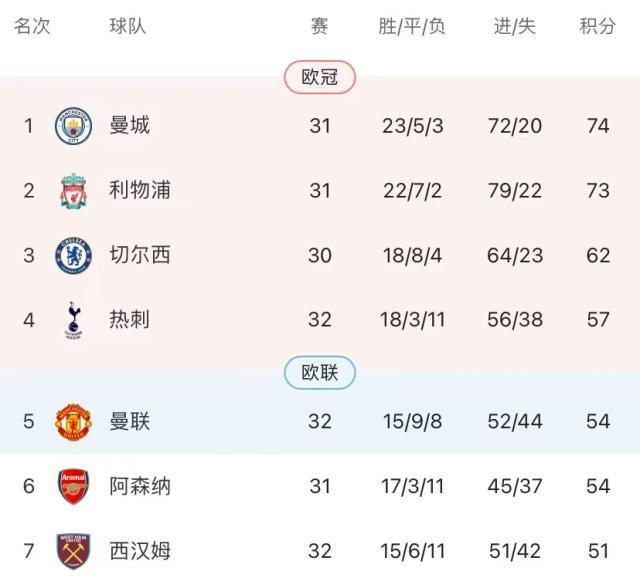The image size is (640, 588).
Task: Click the Manchester United club crest
Action: pyautogui.click(x=73, y=421)
